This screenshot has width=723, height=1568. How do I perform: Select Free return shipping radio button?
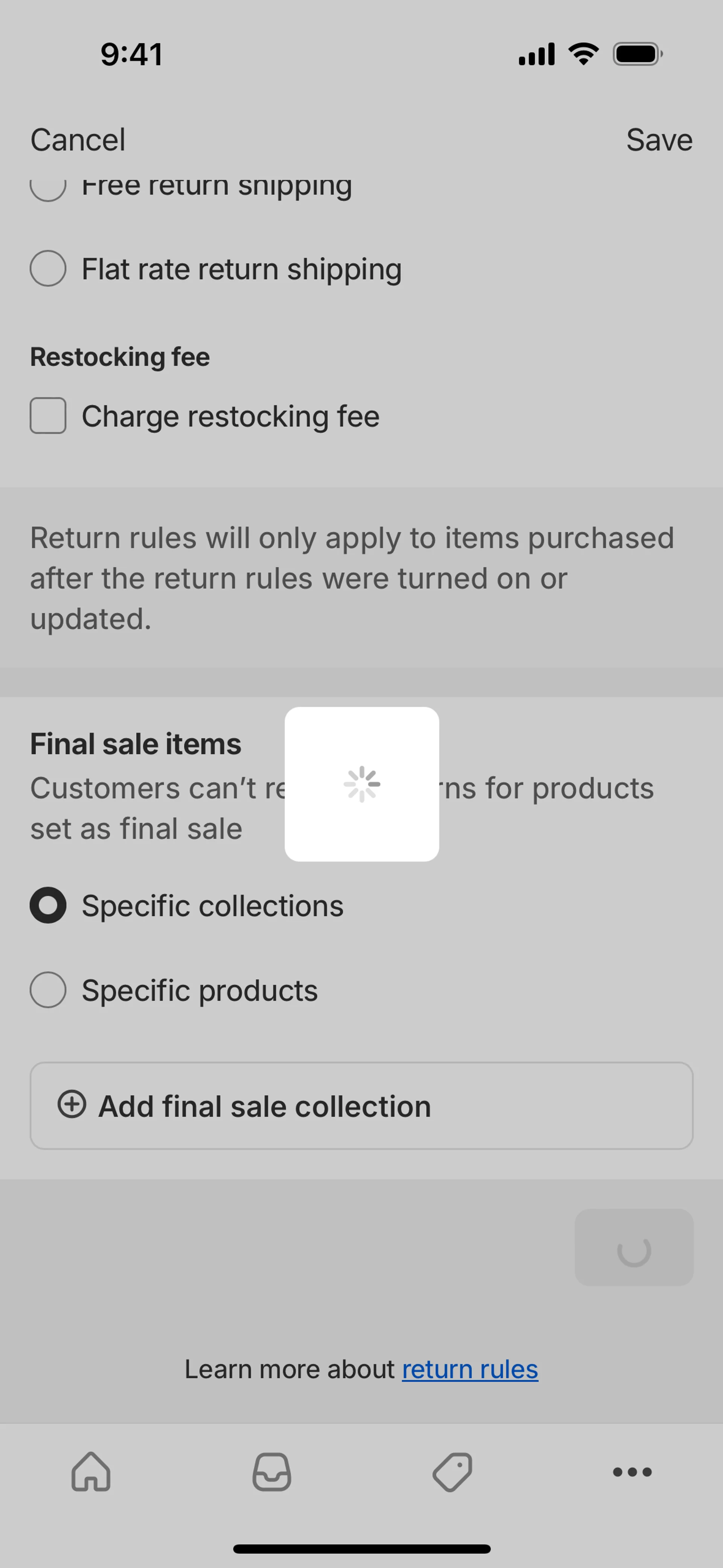48,188
